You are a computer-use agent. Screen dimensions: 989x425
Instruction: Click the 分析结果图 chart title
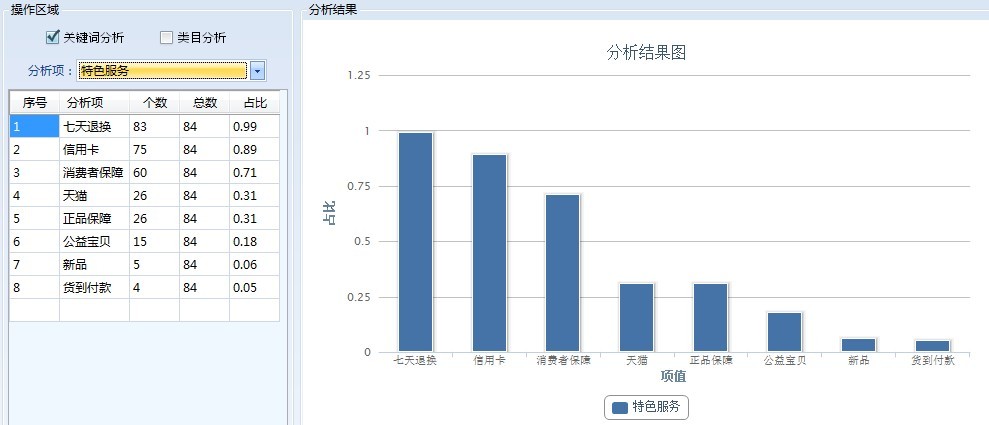[x=647, y=53]
